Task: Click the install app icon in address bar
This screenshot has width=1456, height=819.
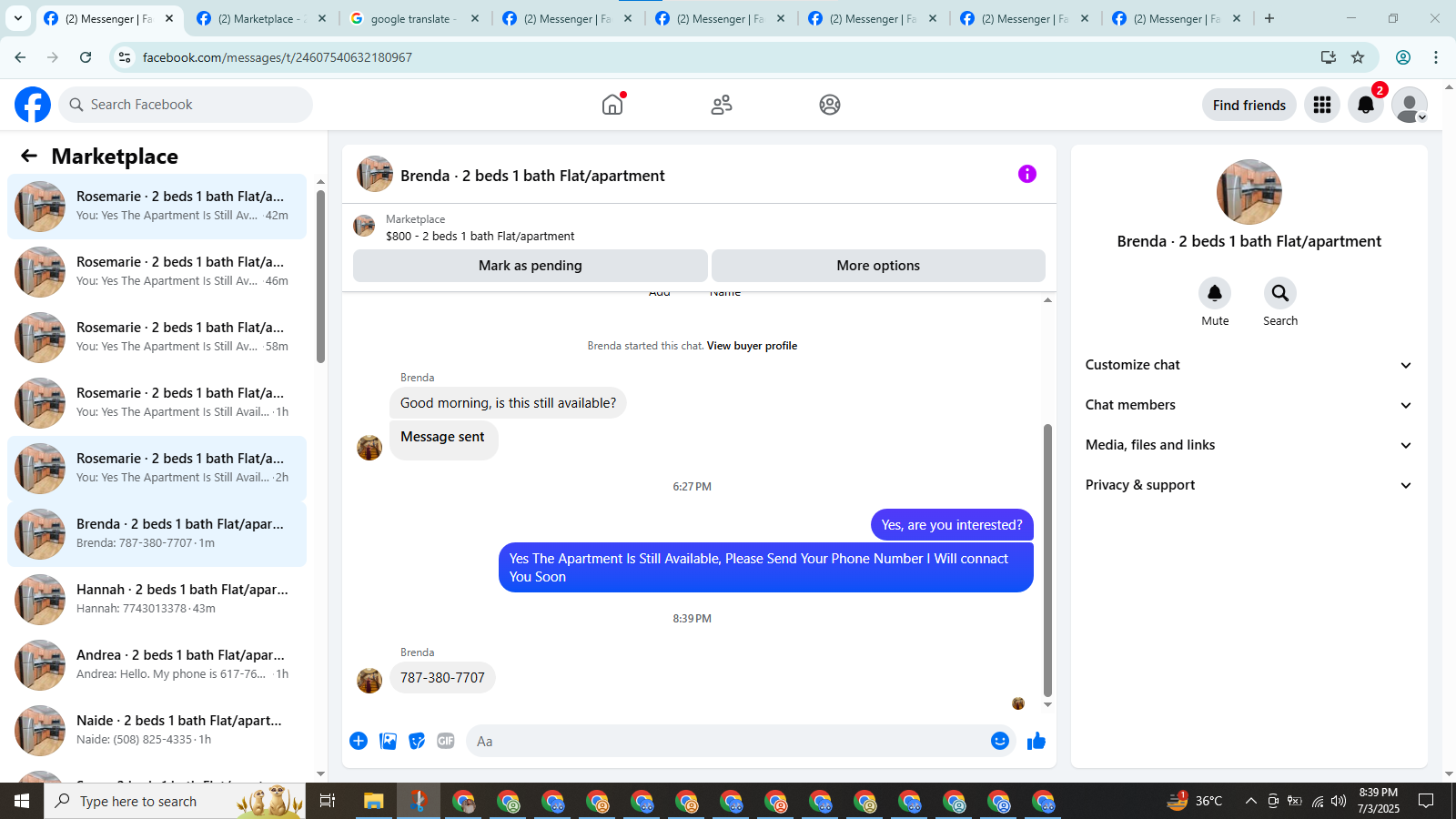Action: coord(1329,57)
